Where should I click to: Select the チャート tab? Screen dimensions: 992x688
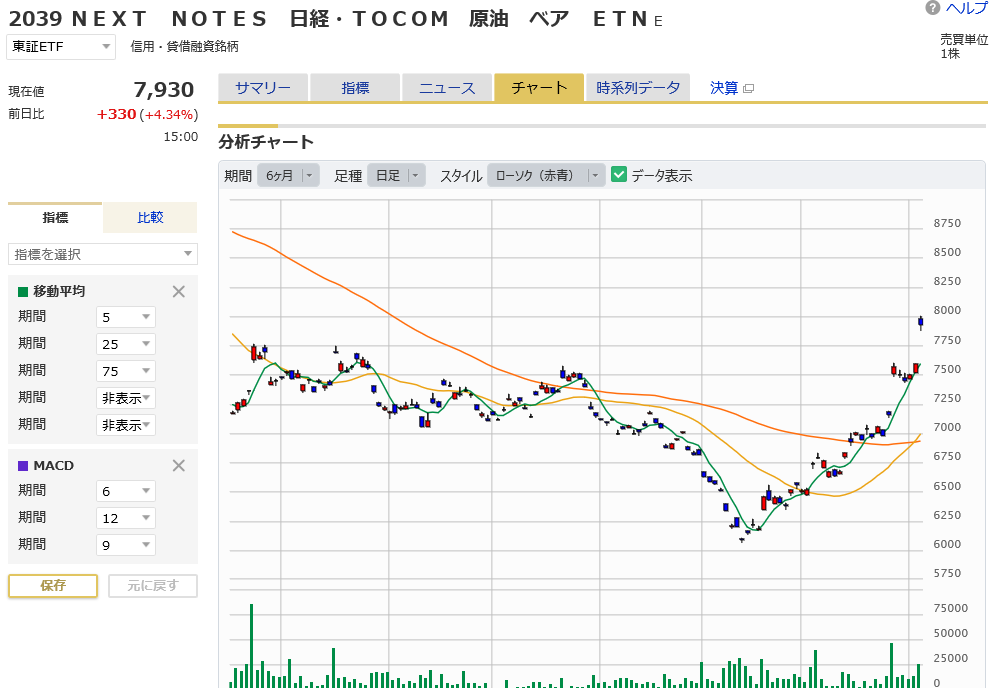(539, 88)
